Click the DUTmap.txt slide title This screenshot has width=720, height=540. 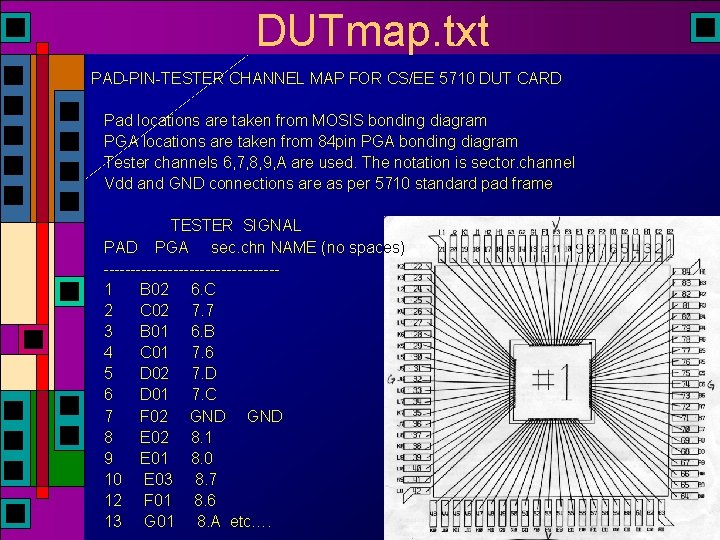point(372,31)
